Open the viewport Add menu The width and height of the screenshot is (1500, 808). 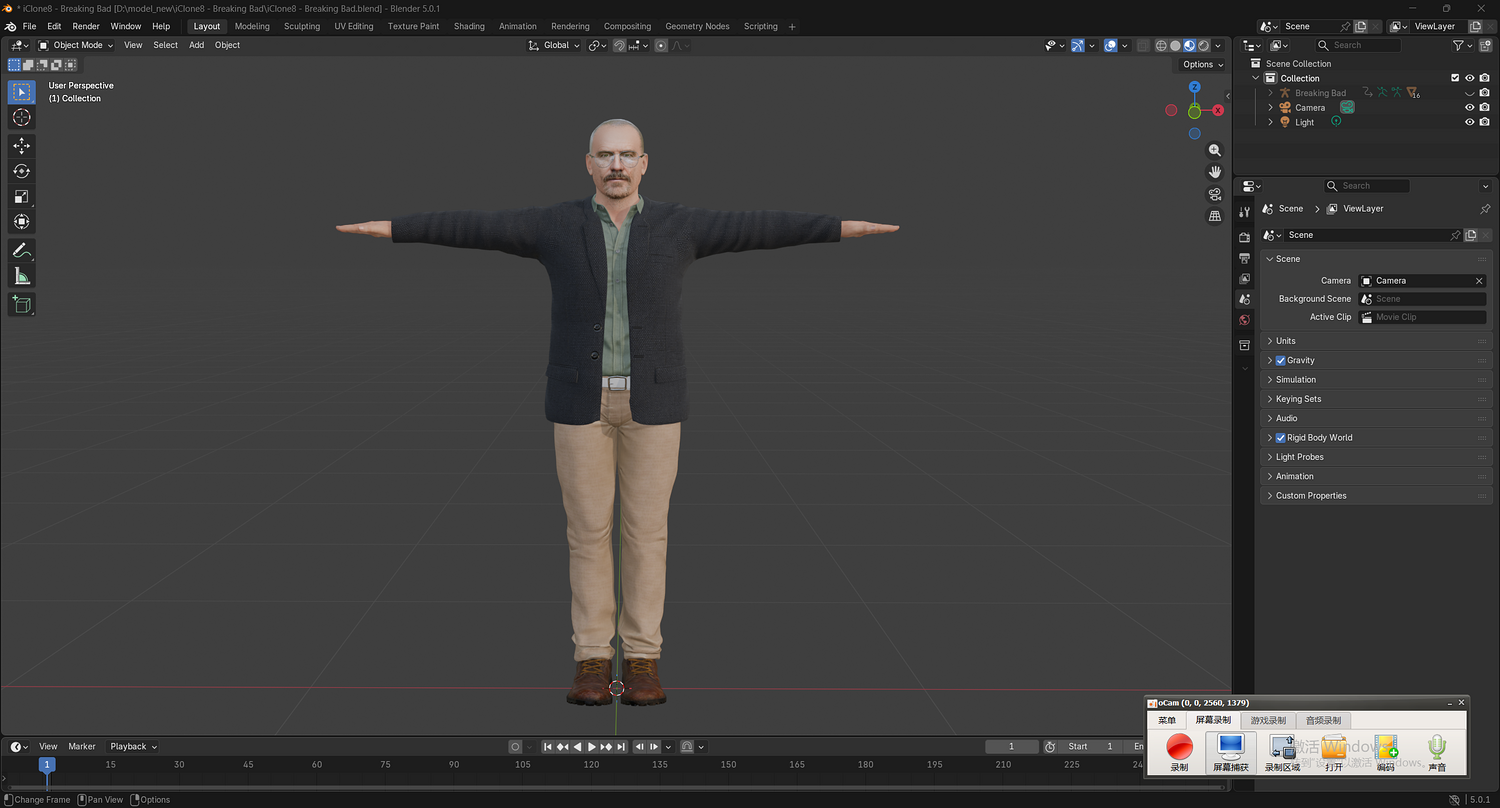196,45
